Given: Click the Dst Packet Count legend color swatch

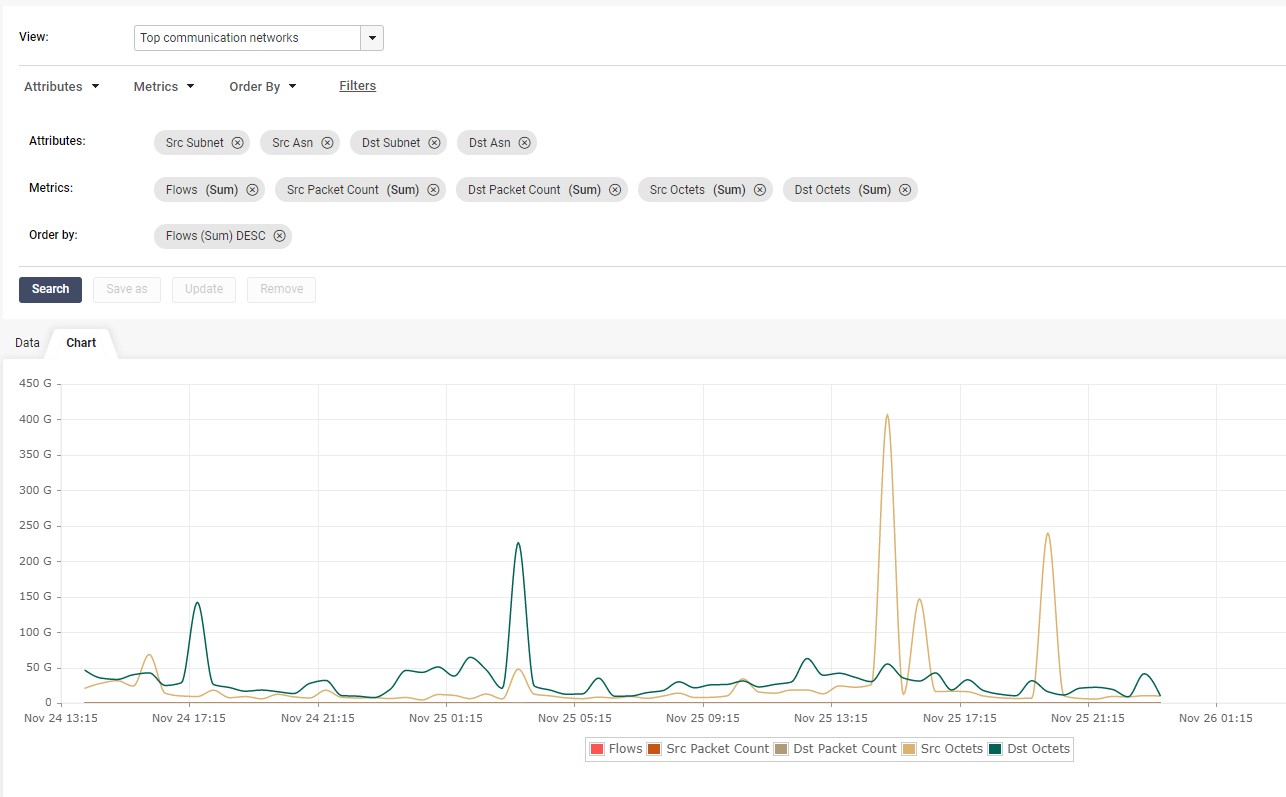Looking at the screenshot, I should click(x=781, y=749).
